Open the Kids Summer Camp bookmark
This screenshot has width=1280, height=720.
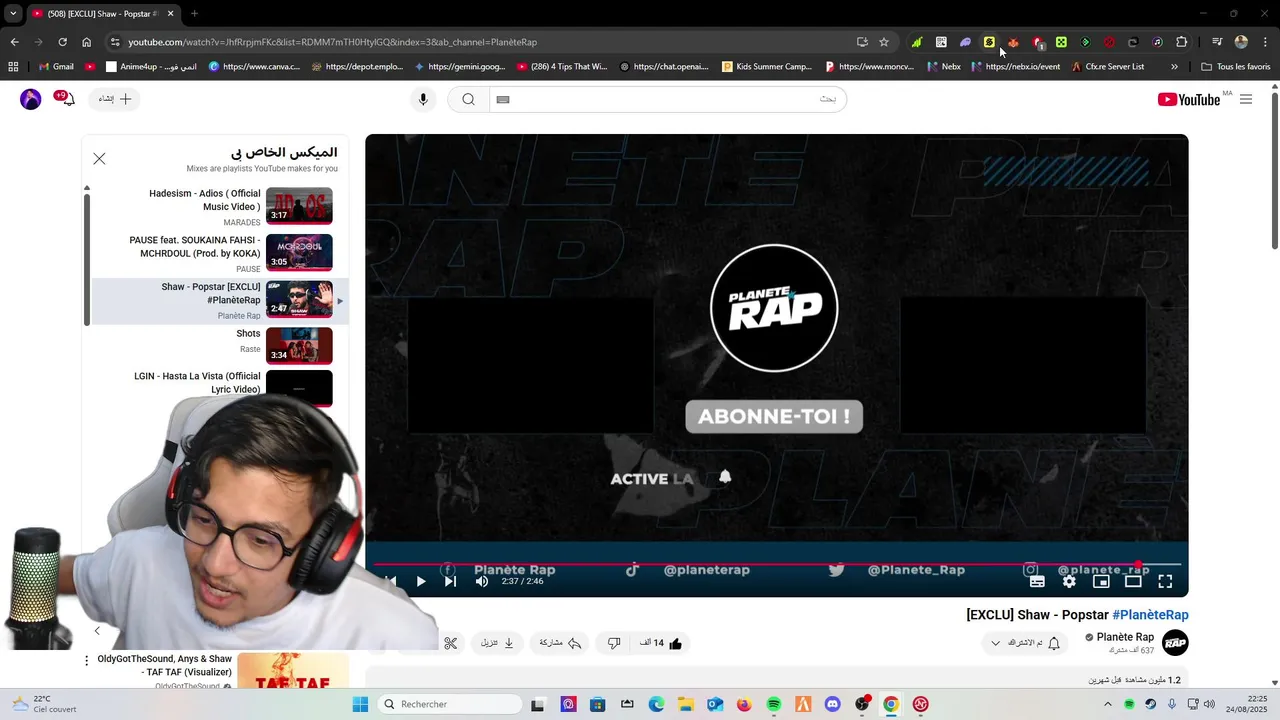pos(767,67)
